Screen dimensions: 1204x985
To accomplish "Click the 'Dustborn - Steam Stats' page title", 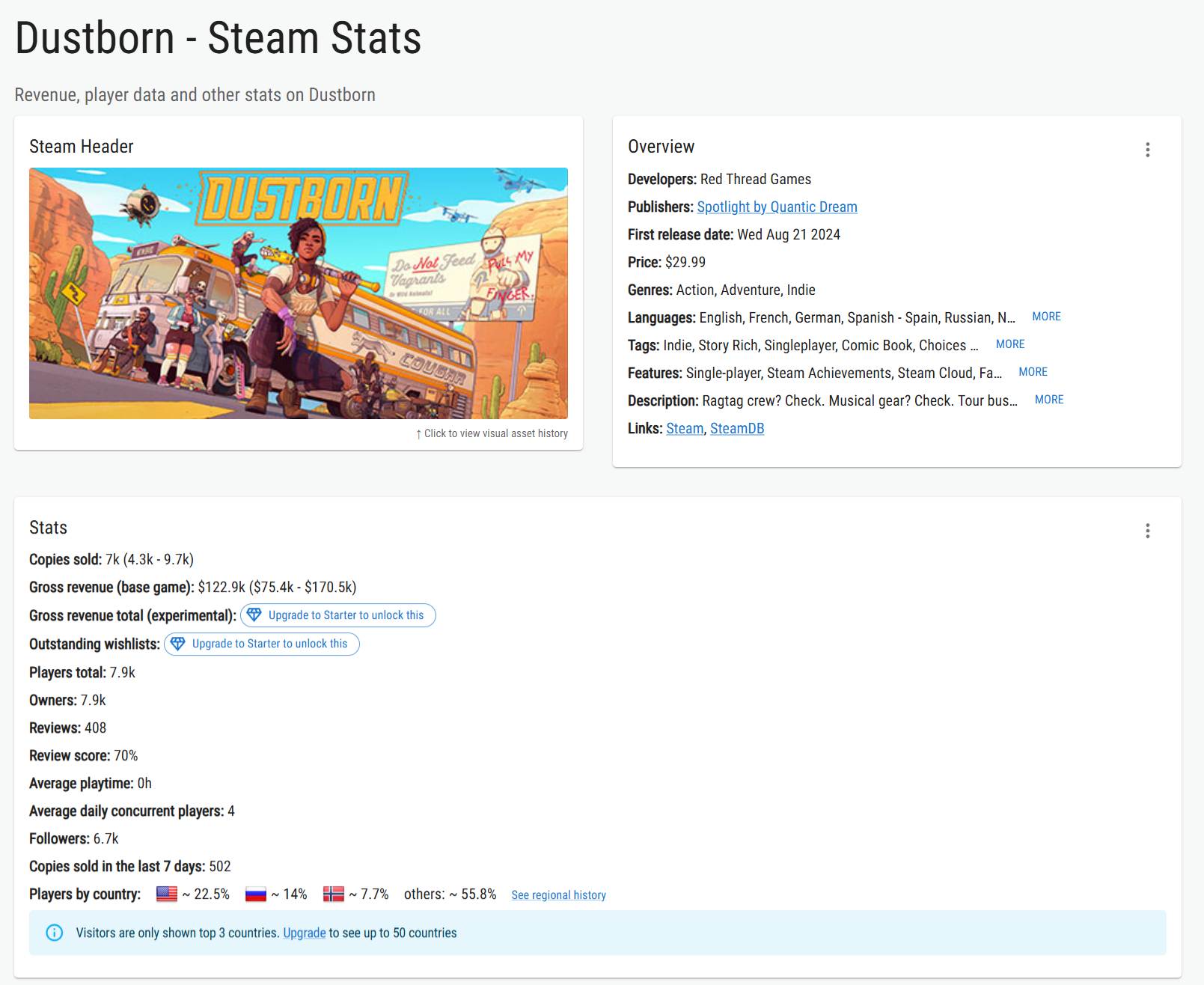I will pyautogui.click(x=218, y=38).
